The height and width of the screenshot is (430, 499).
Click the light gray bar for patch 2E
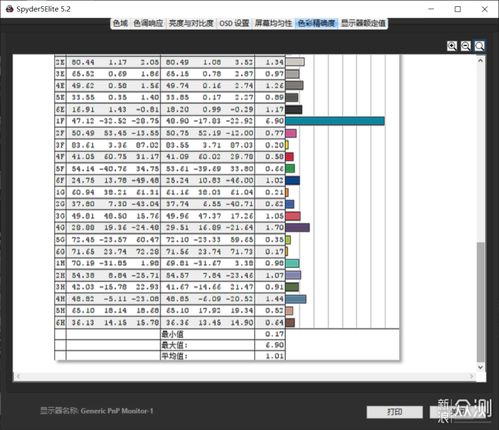point(295,62)
